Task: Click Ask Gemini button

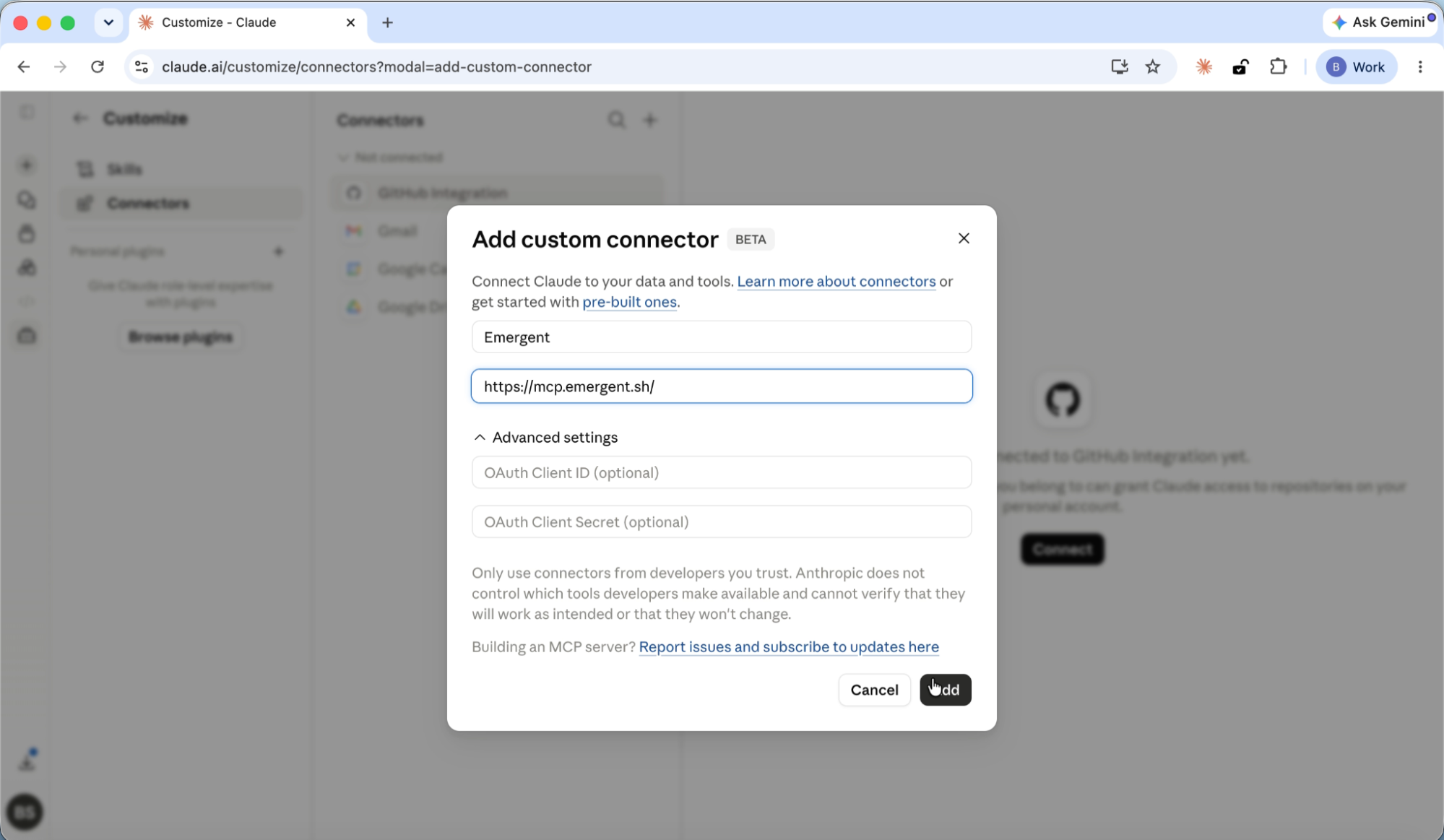Action: (1379, 22)
